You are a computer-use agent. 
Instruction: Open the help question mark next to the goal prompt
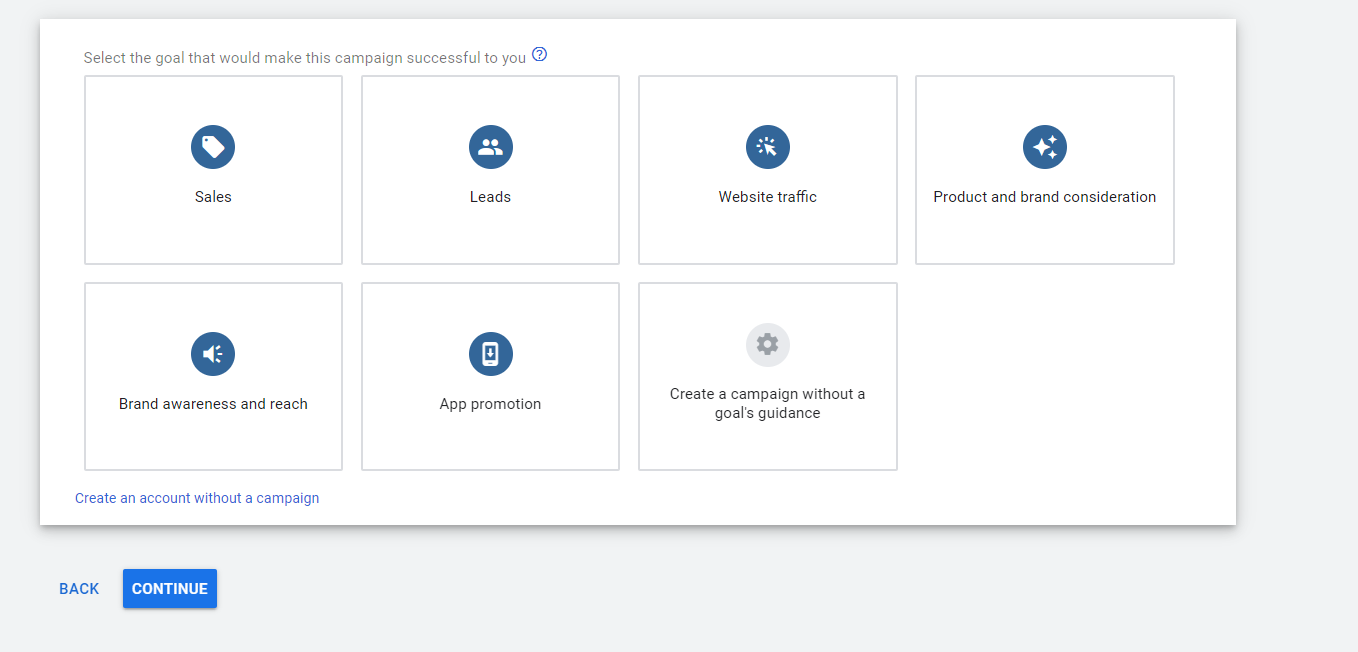point(540,55)
